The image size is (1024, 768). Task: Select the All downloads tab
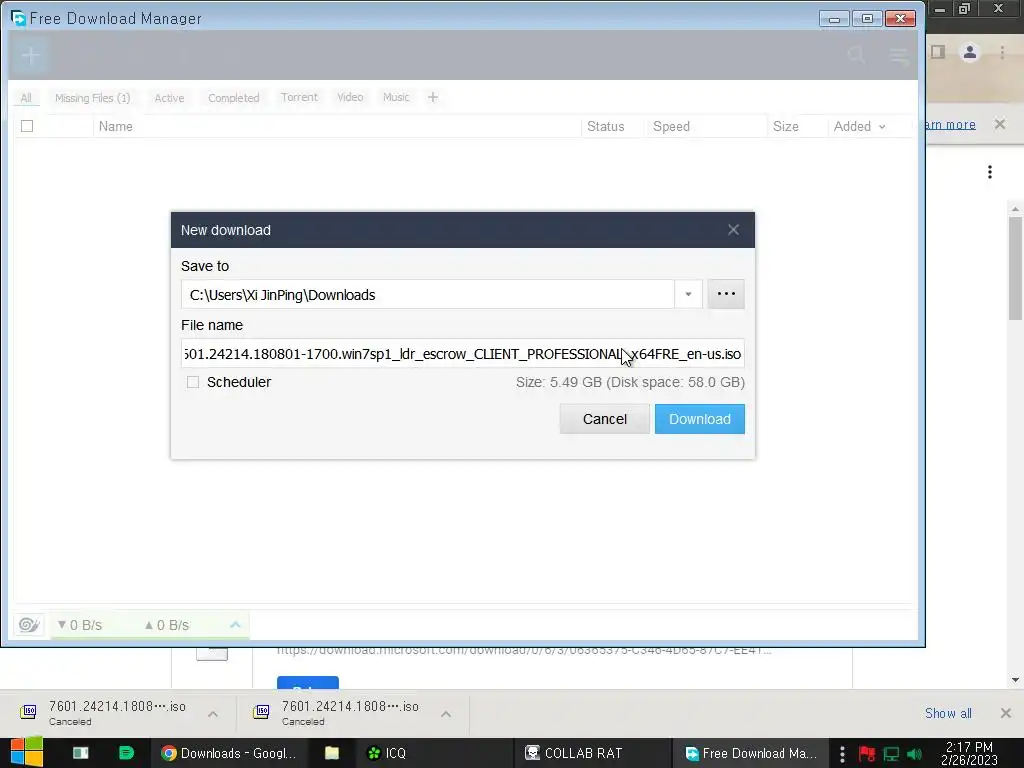26,98
